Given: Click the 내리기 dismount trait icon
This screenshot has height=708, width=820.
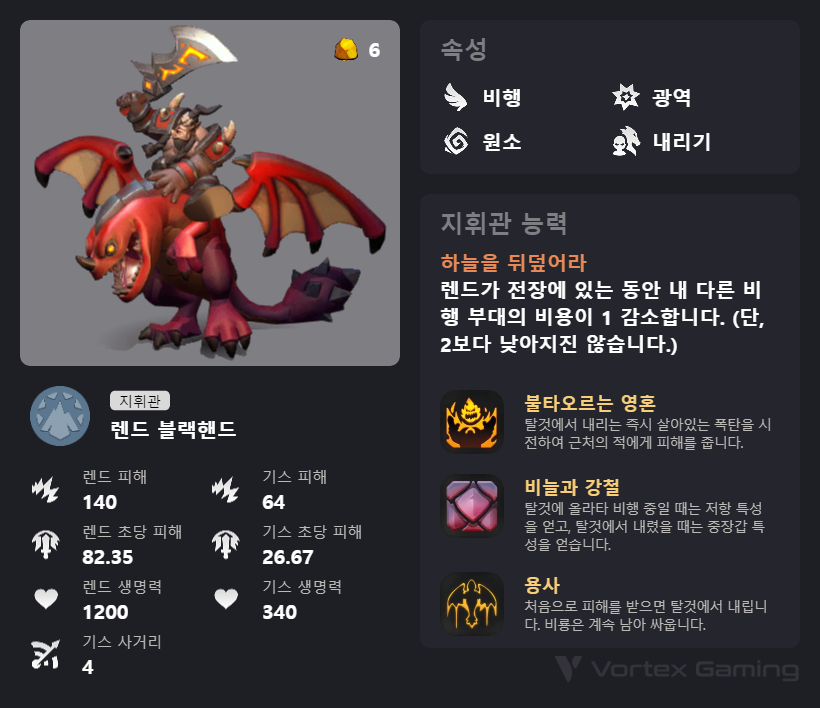Looking at the screenshot, I should pos(625,141).
